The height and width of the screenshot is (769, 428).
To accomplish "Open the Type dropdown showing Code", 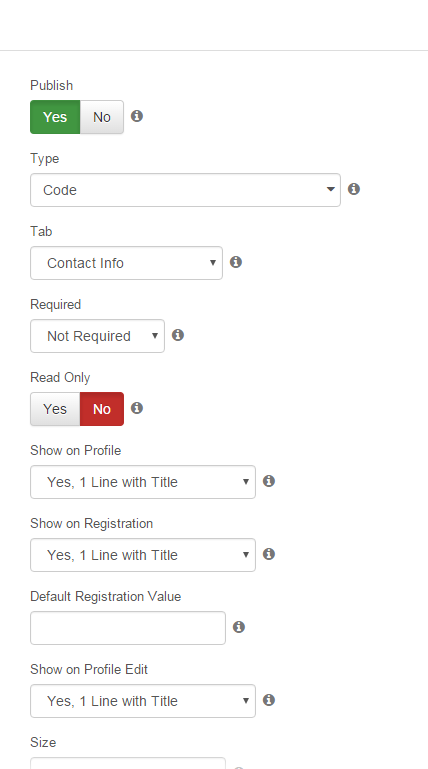I will click(185, 190).
